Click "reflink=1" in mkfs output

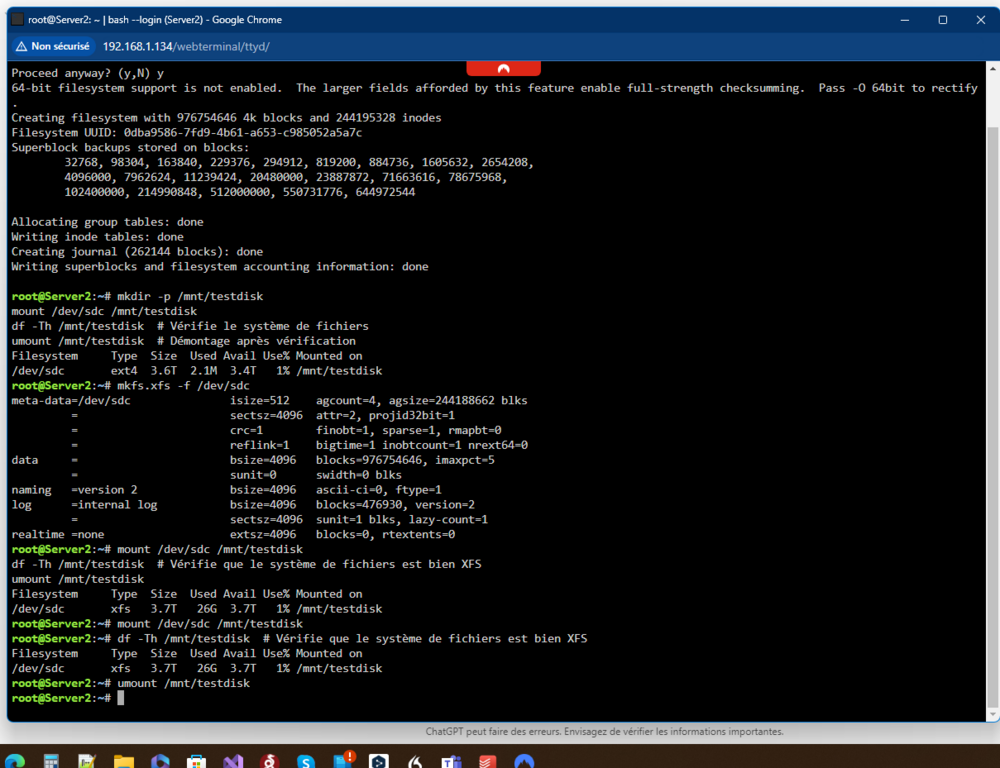(x=260, y=445)
